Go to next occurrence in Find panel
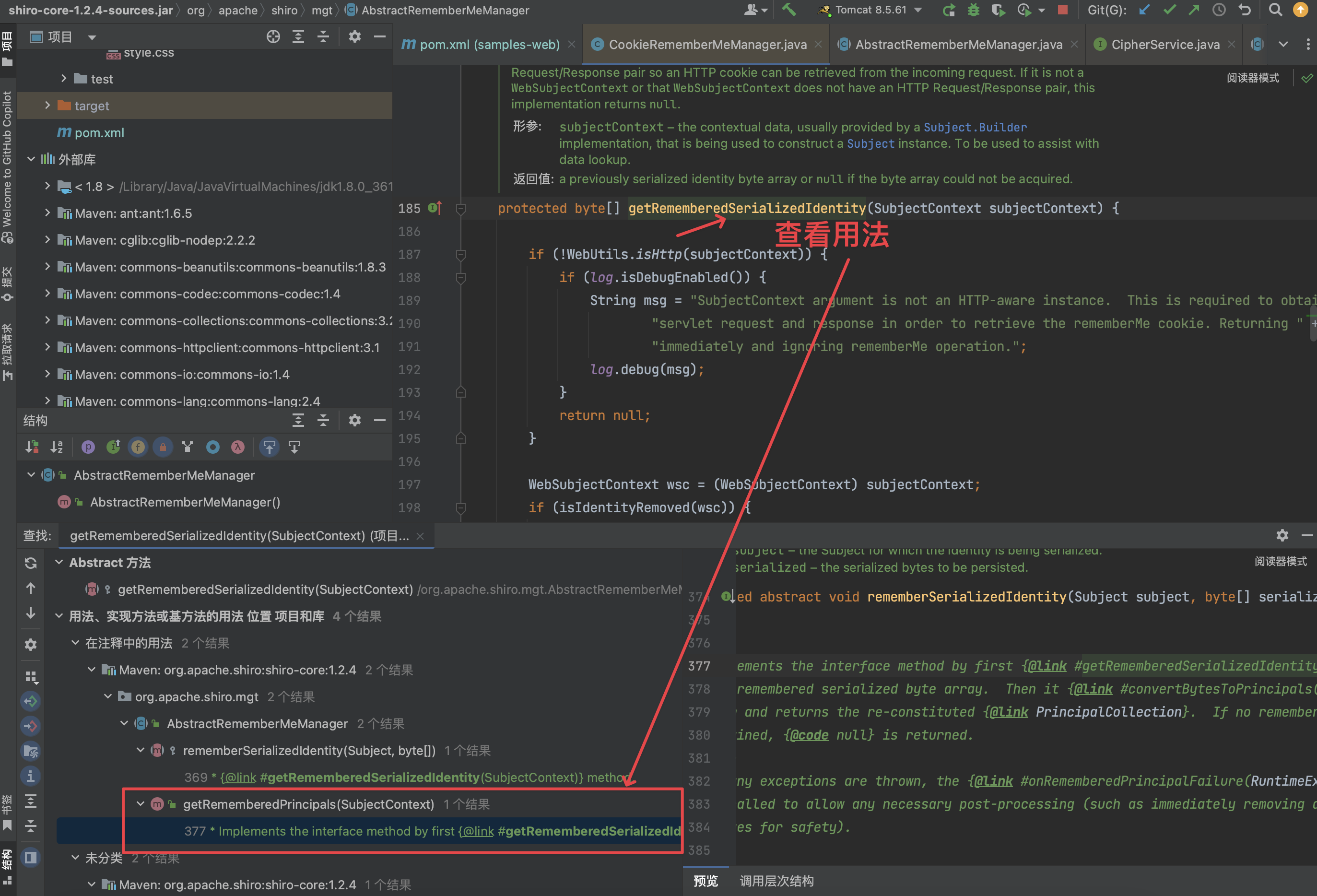The height and width of the screenshot is (896, 1317). click(x=31, y=614)
